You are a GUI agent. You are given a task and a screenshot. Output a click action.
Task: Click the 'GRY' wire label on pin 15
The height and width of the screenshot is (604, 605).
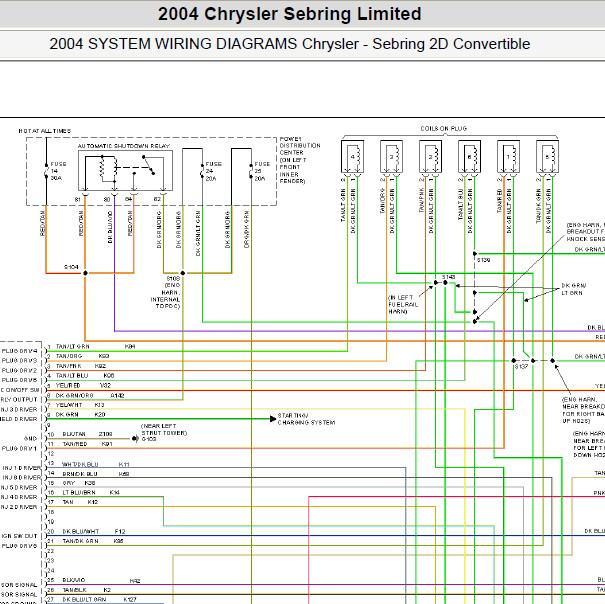(x=68, y=483)
